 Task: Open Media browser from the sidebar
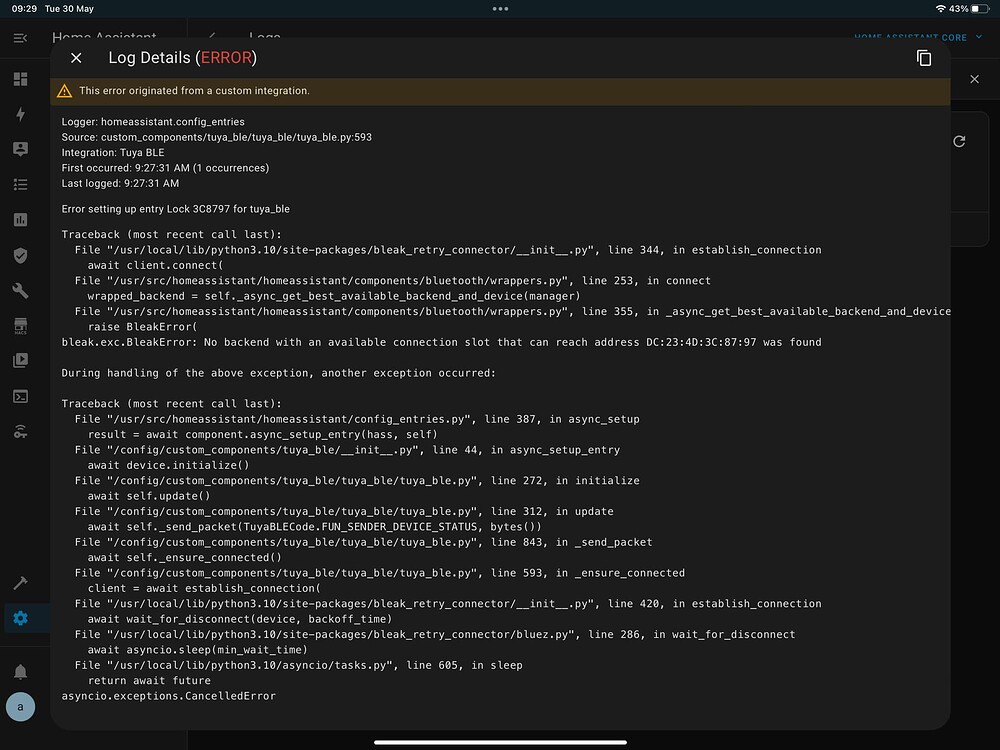[21, 360]
